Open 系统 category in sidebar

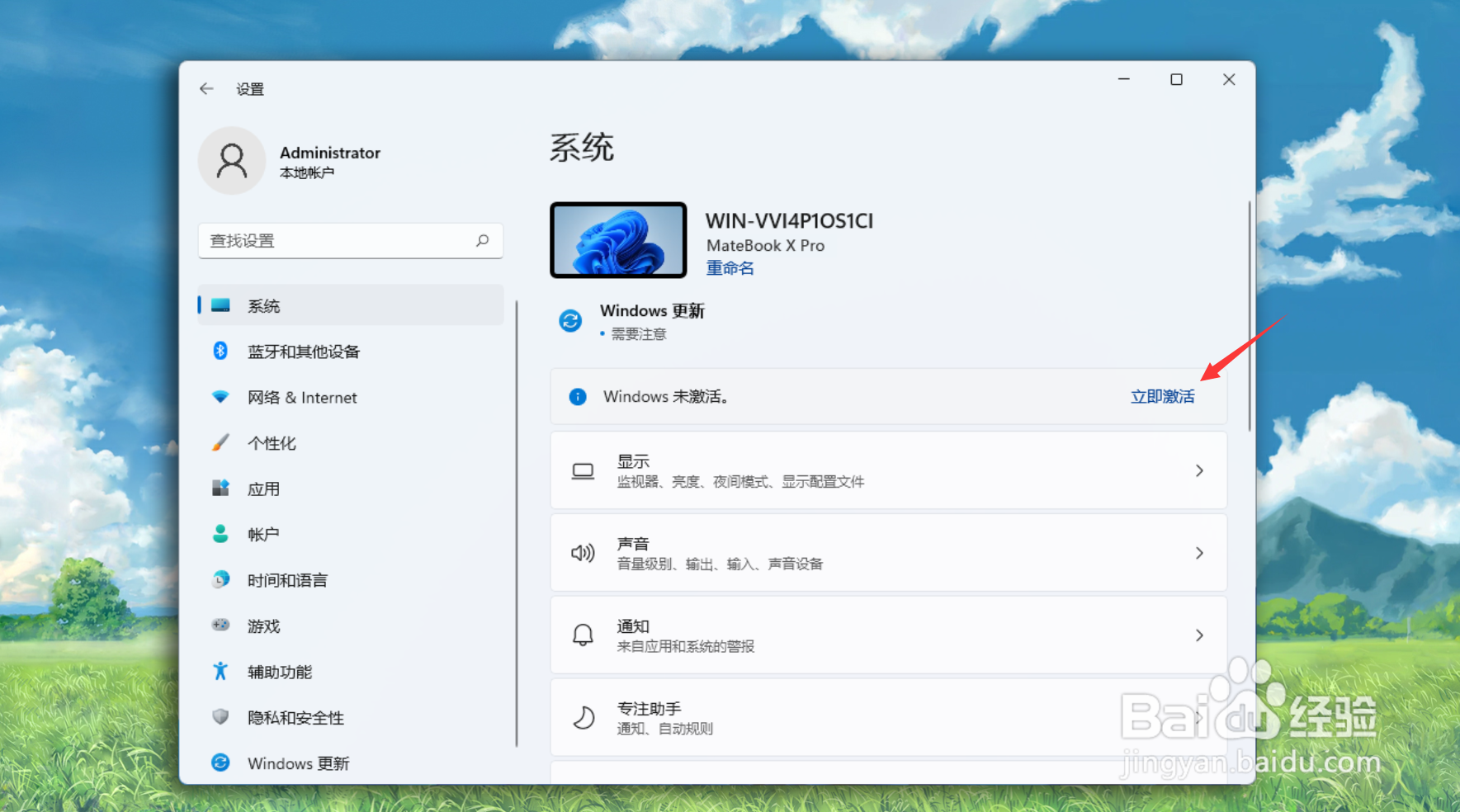351,305
